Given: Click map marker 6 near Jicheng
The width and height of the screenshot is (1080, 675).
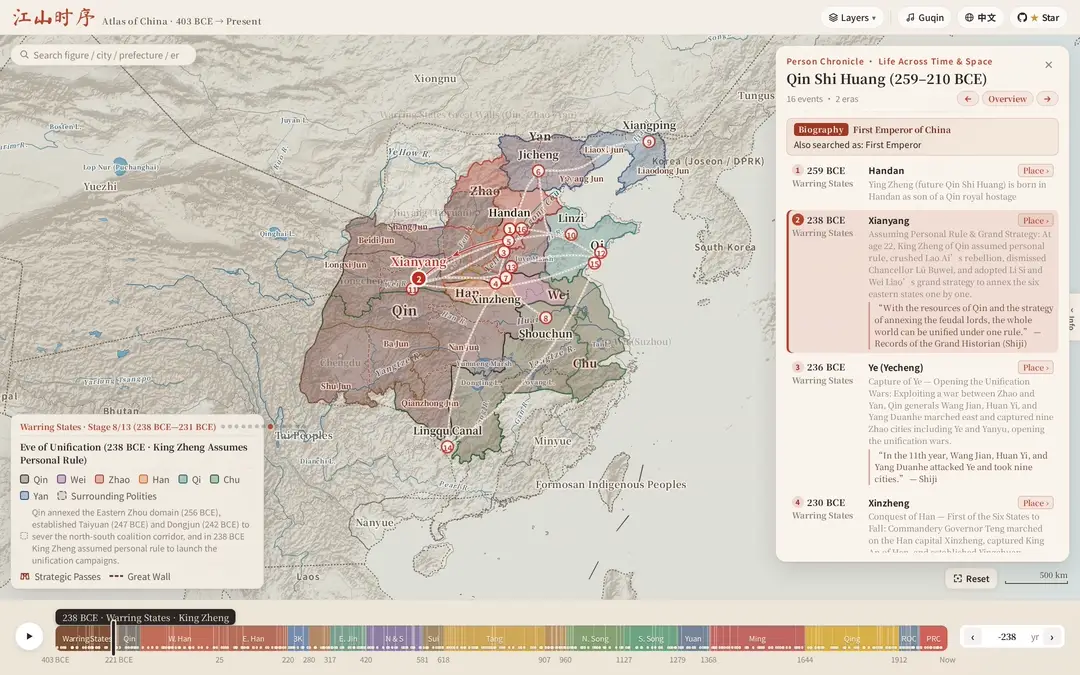Looking at the screenshot, I should point(538,171).
